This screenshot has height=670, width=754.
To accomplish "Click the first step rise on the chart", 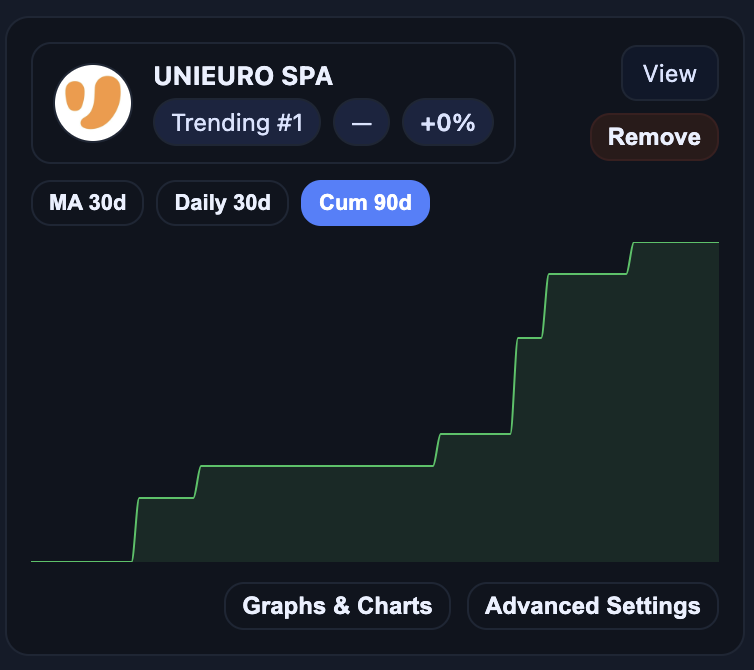I will point(135,530).
